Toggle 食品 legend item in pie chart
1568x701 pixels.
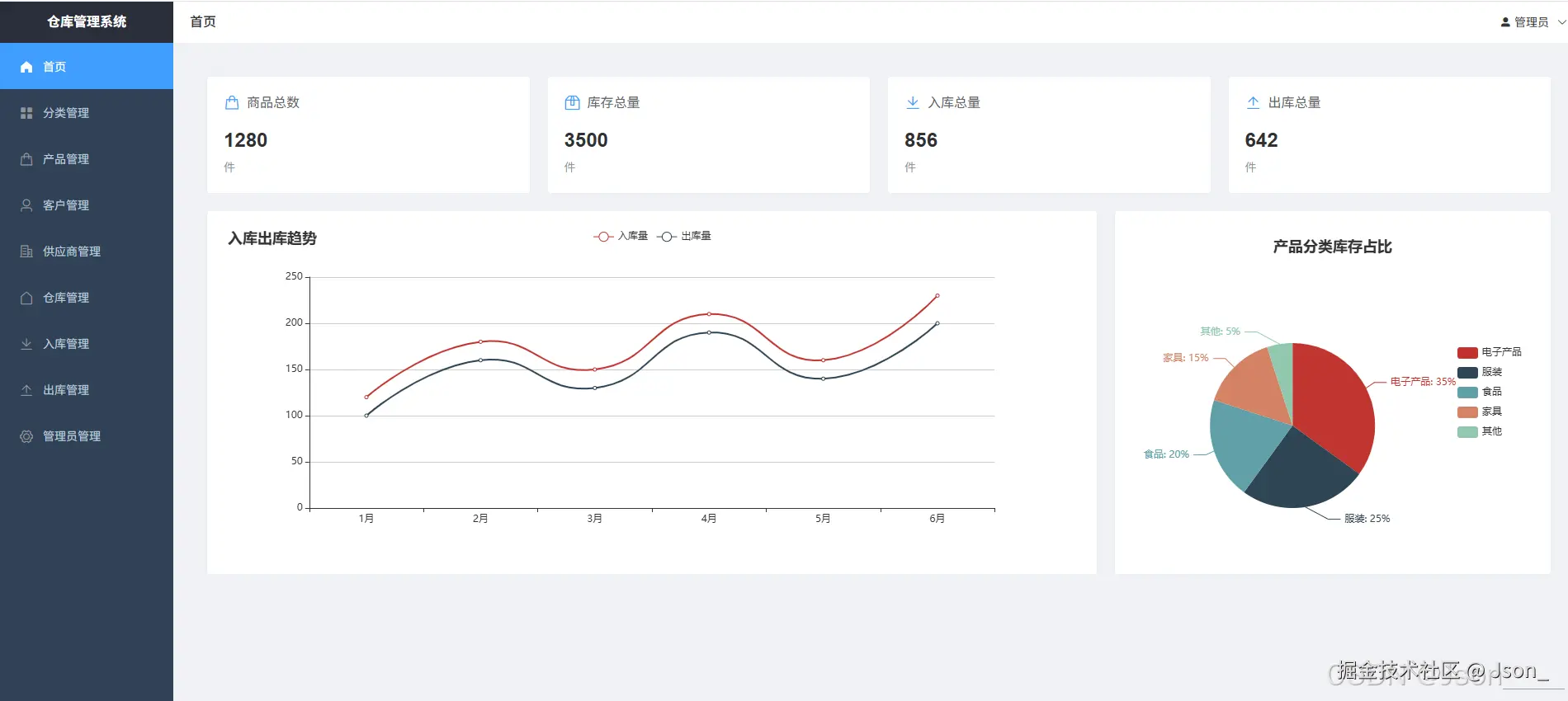[1480, 392]
